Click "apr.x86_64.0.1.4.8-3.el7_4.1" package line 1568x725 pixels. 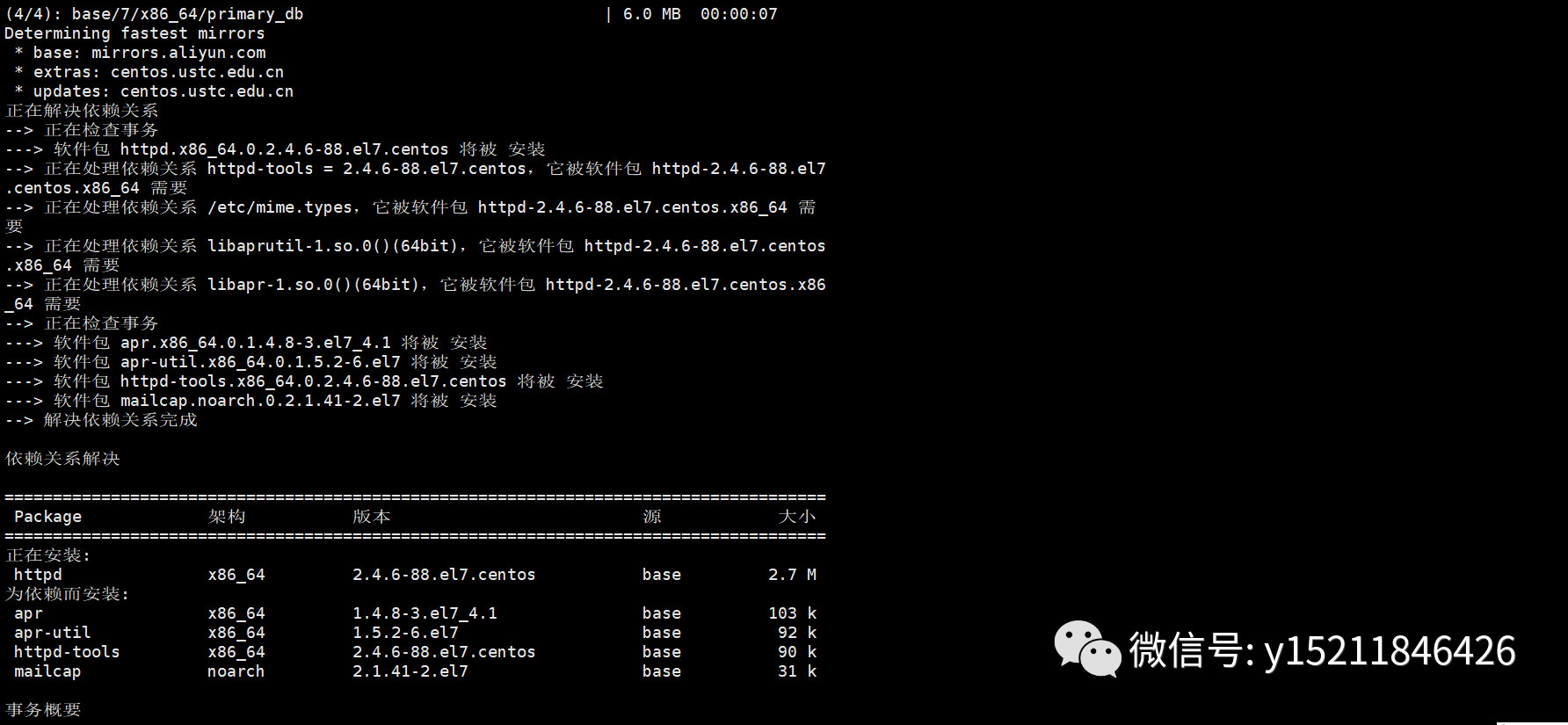click(256, 343)
